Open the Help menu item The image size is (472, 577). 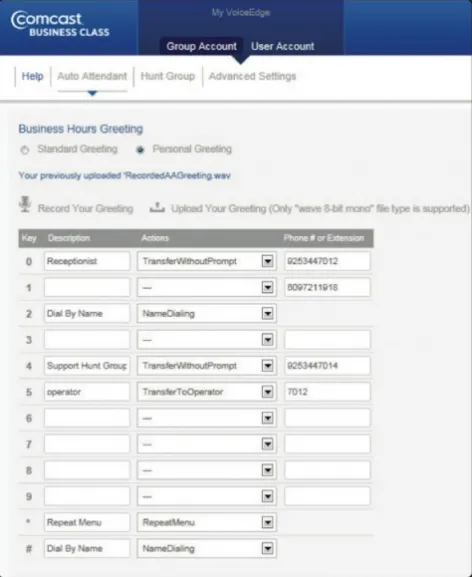point(32,76)
